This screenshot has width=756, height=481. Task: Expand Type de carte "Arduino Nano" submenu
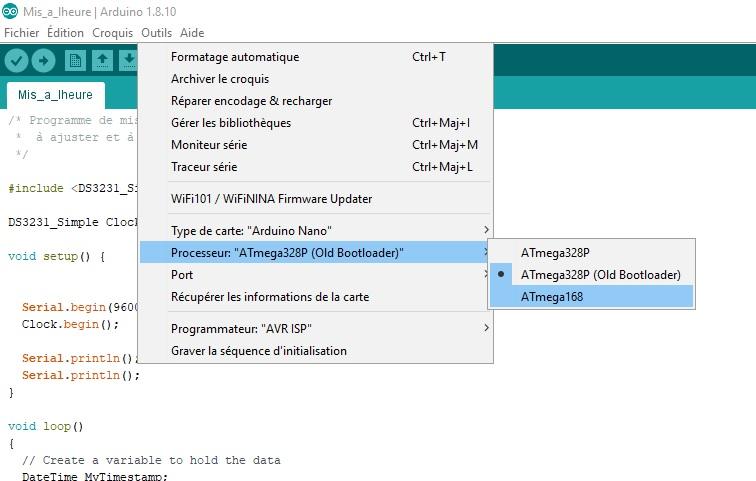tap(316, 231)
